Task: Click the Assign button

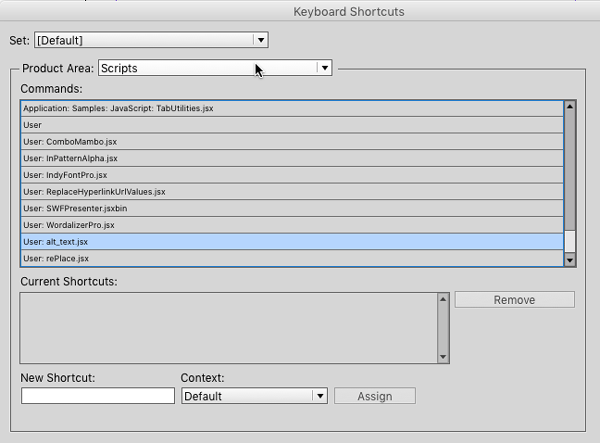Action: coord(375,396)
